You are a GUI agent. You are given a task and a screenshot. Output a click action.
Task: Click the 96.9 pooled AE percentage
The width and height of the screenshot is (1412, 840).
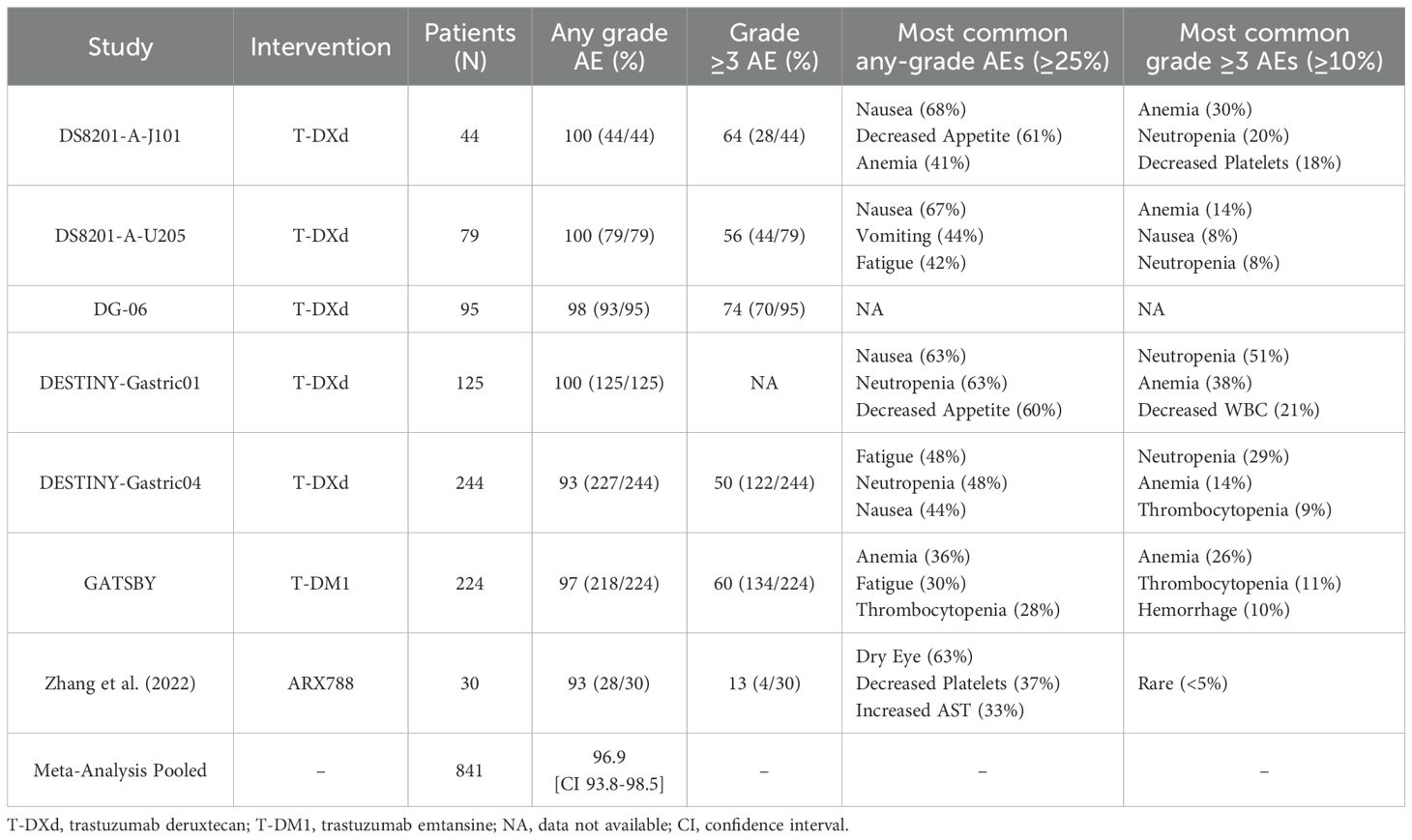609,758
